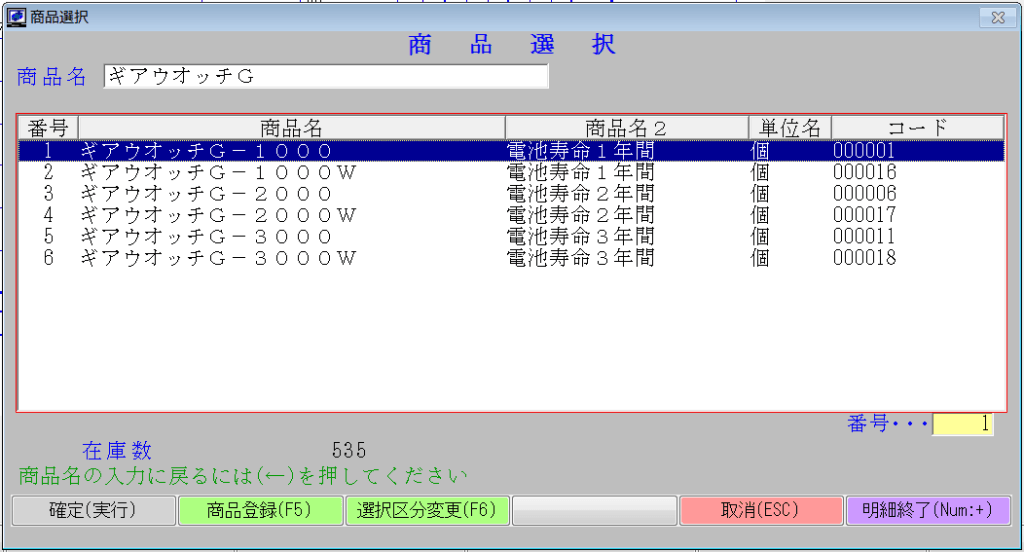Click the 在庫数 value 535
This screenshot has height=552, width=1024.
tap(349, 450)
